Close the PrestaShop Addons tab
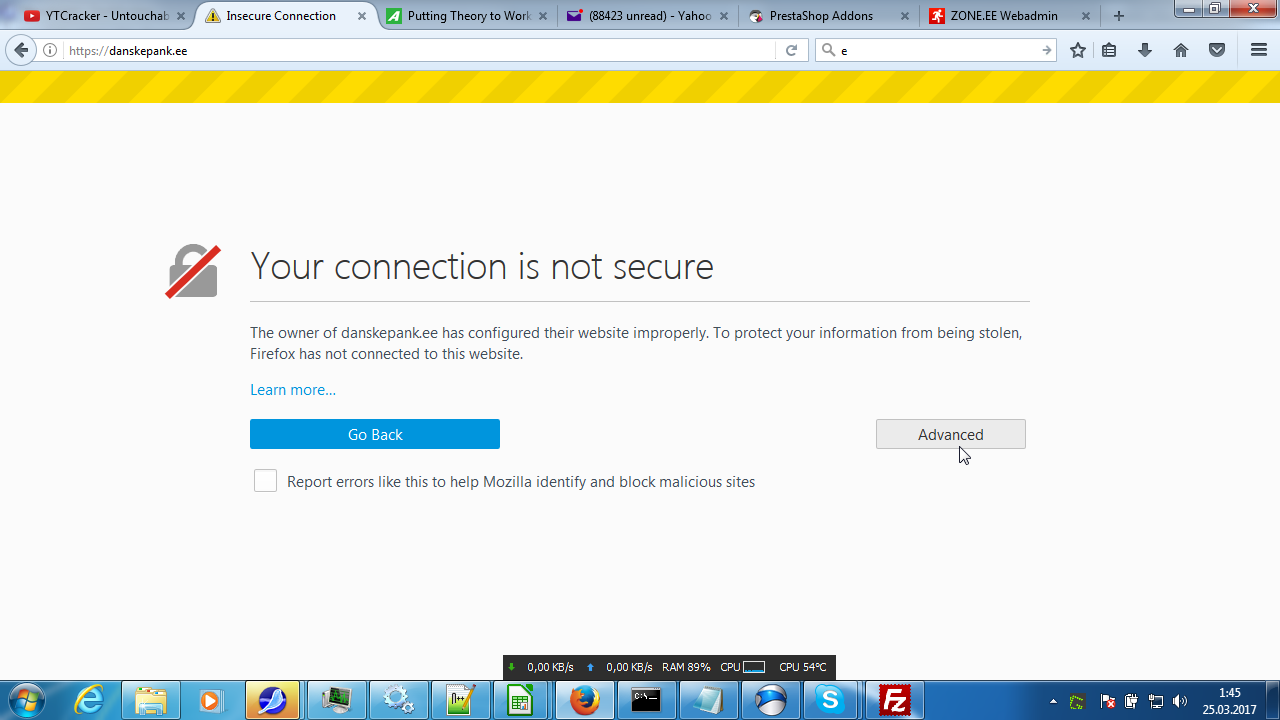The width and height of the screenshot is (1280, 720). (904, 16)
